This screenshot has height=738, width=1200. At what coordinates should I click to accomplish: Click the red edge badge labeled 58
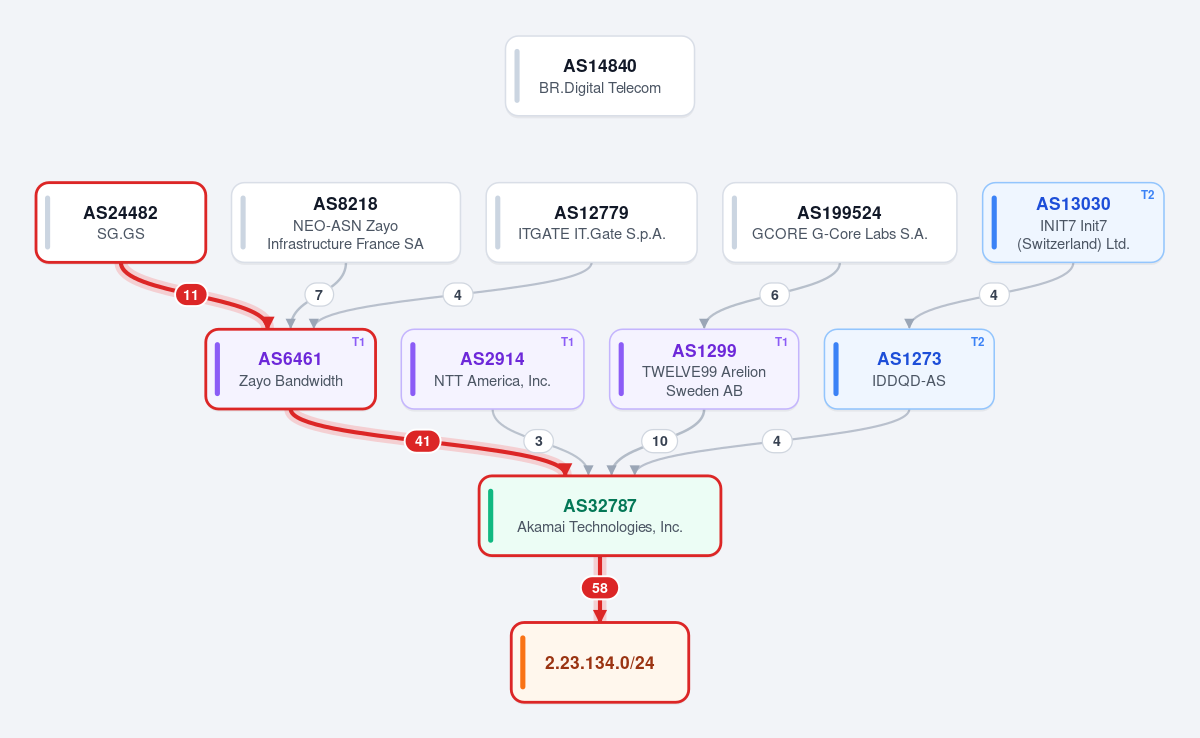click(x=600, y=588)
